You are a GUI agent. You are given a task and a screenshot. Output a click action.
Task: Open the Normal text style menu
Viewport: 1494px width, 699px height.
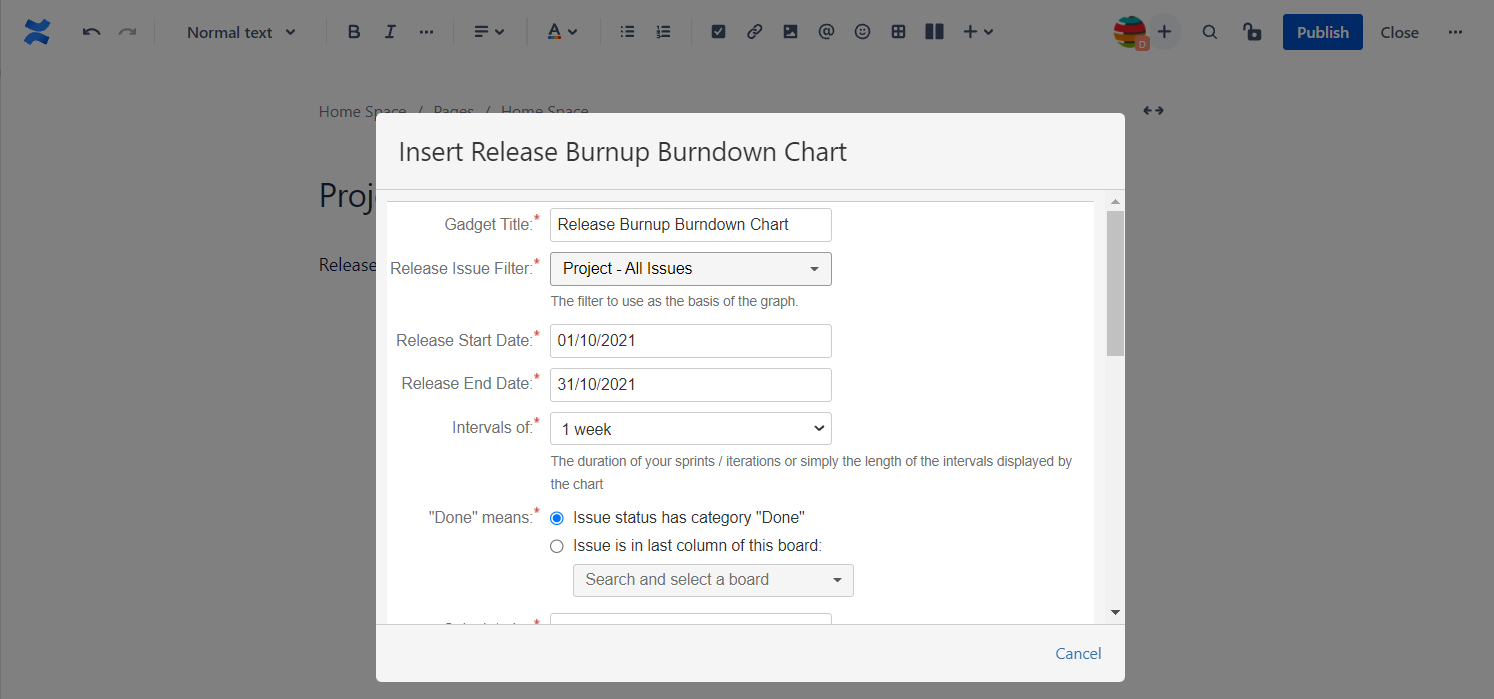click(x=241, y=32)
